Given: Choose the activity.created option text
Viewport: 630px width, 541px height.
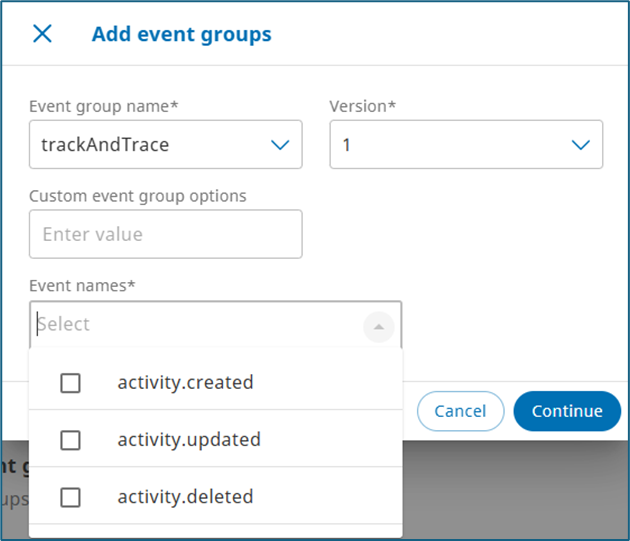Looking at the screenshot, I should point(185,382).
